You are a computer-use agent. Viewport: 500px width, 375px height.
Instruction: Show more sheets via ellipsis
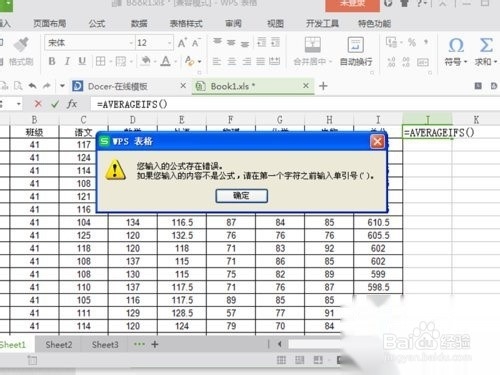tap(139, 344)
